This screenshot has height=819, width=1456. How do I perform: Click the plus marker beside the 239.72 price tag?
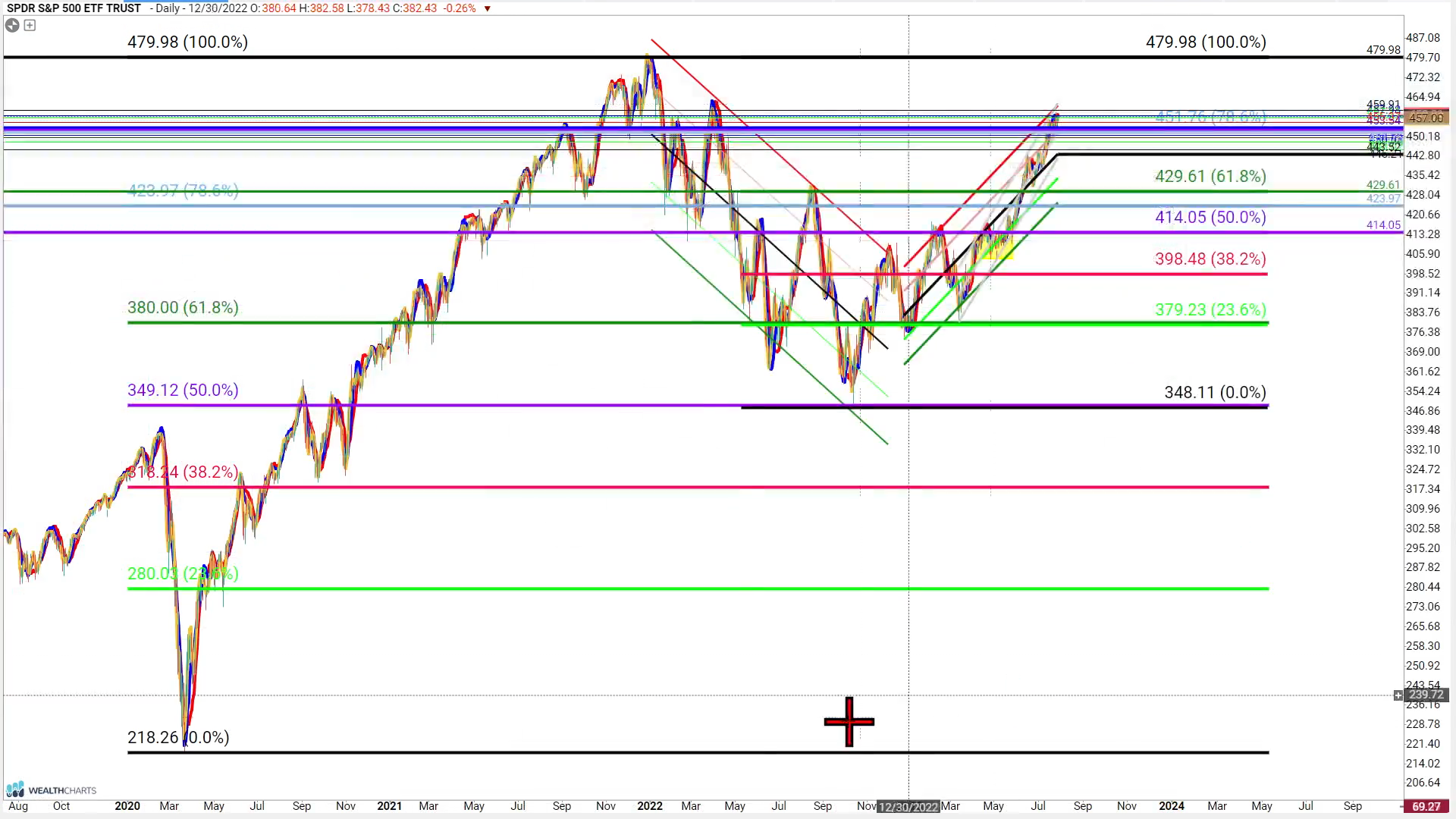(1398, 695)
